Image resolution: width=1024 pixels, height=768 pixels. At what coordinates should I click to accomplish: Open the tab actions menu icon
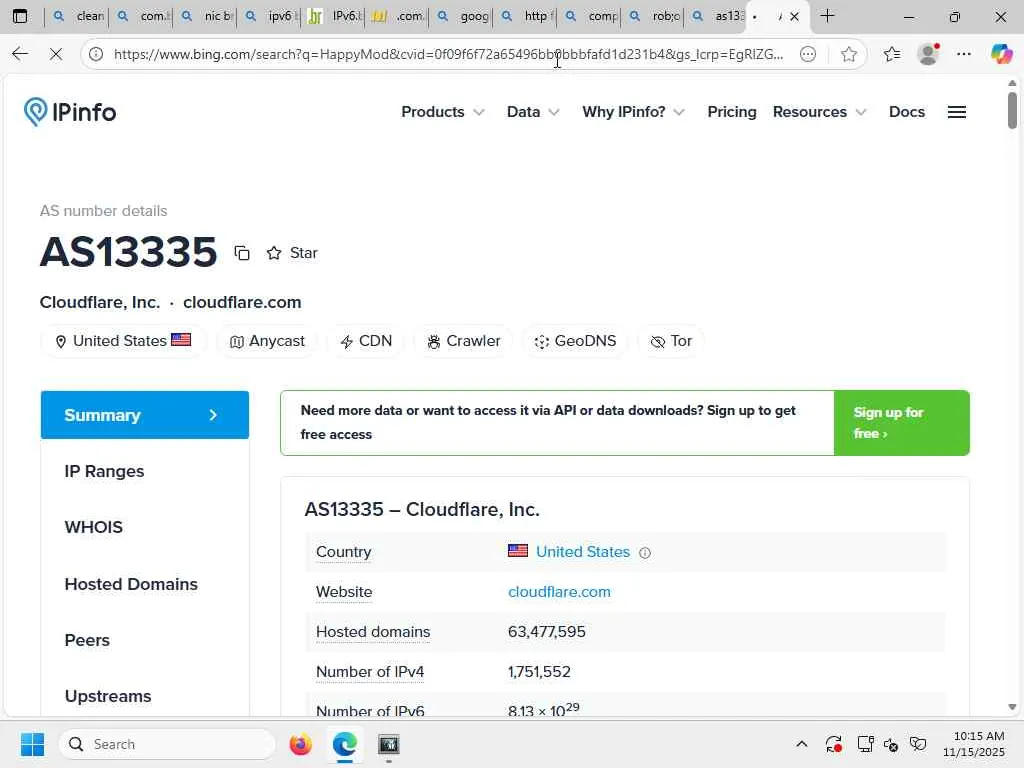[20, 16]
